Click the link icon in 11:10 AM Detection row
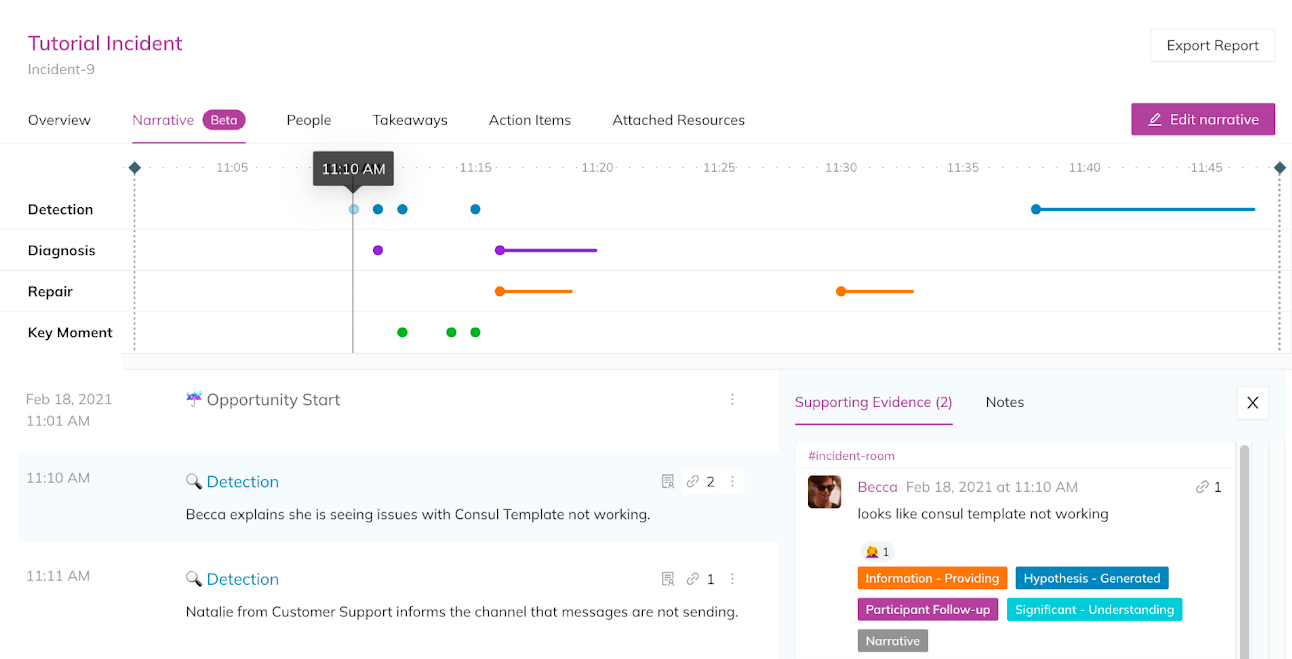This screenshot has height=659, width=1292. coord(692,482)
